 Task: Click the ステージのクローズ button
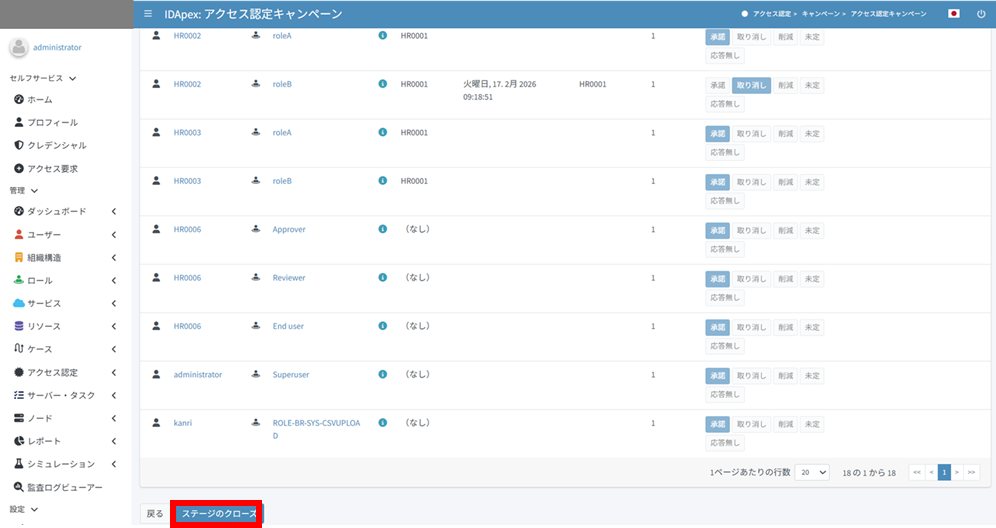click(219, 513)
